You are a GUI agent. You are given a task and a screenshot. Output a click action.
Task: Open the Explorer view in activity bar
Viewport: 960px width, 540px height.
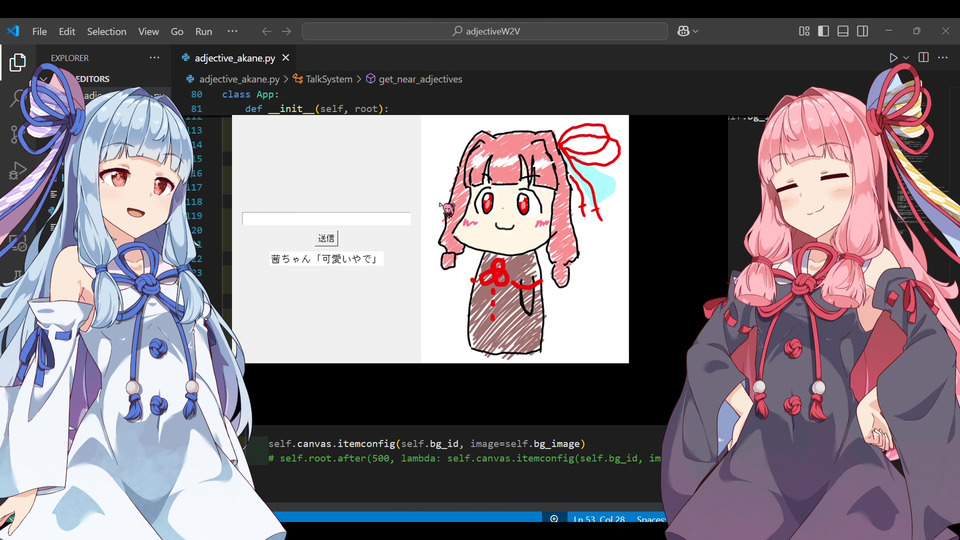click(17, 62)
